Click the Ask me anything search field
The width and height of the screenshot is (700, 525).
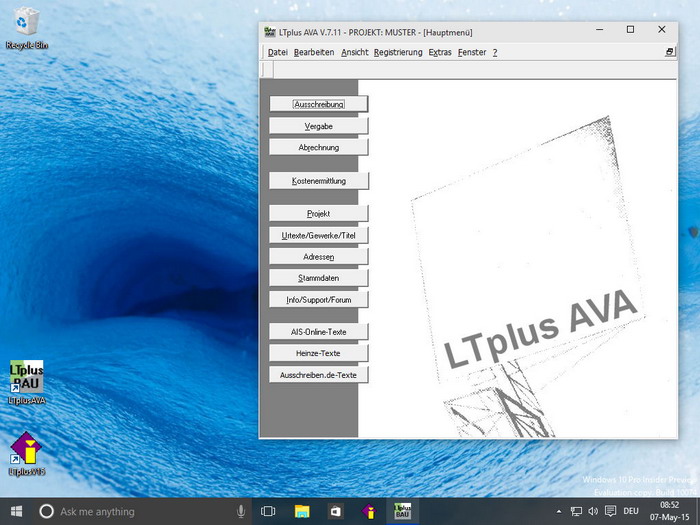[143, 512]
